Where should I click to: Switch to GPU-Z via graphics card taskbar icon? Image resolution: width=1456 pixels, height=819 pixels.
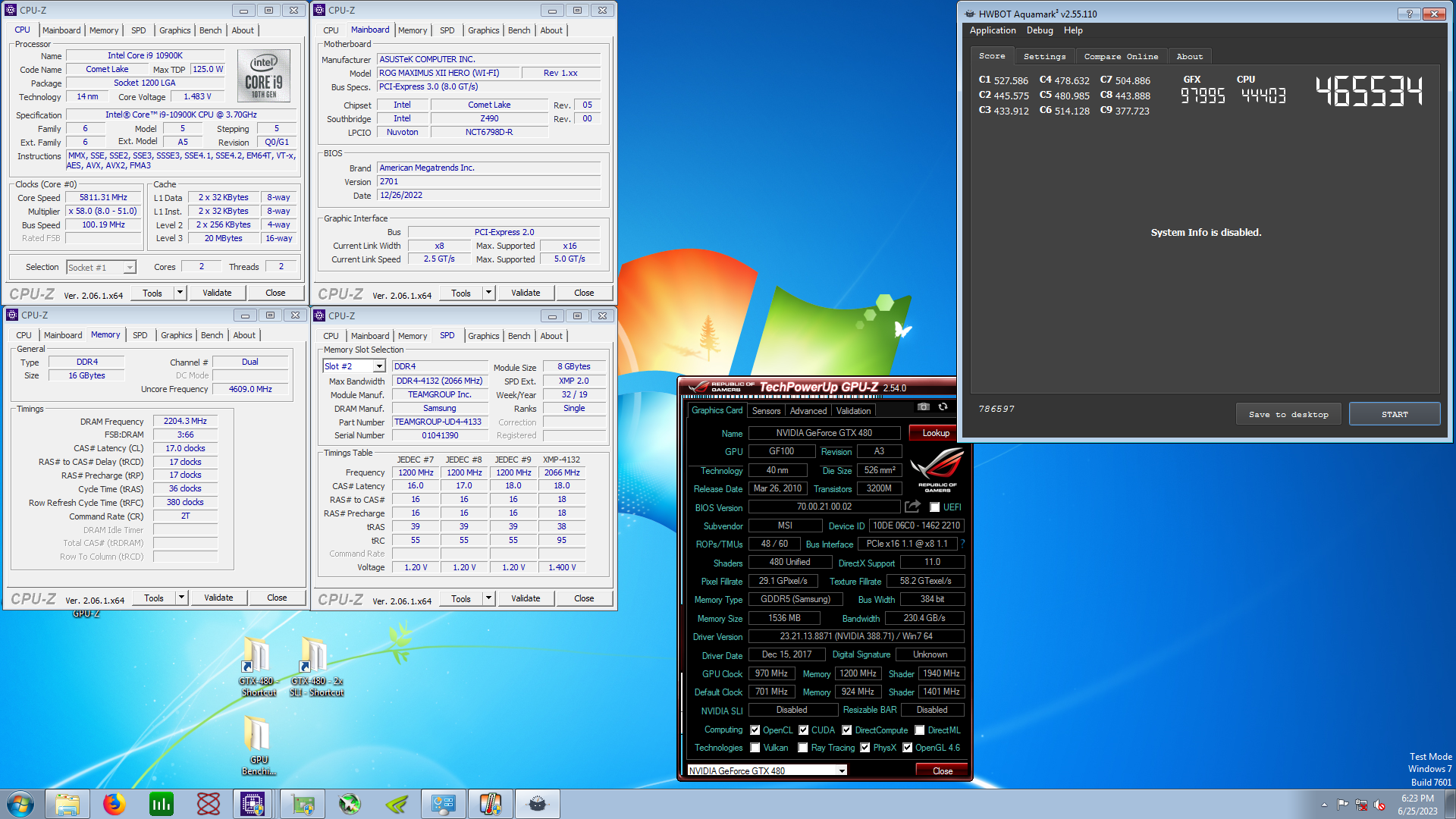[x=303, y=804]
